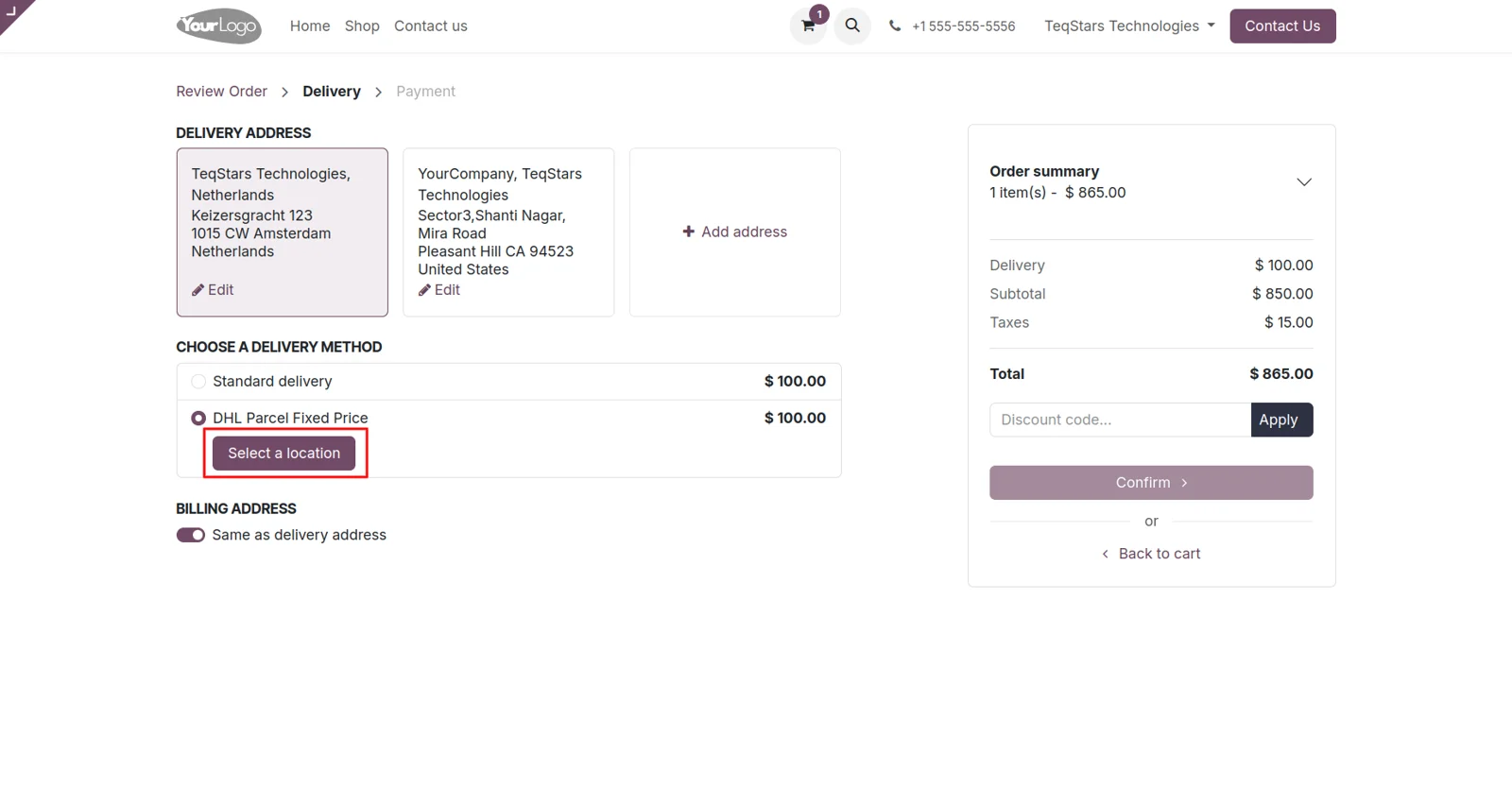Open TeqStars Technologies account dropdown
Image resolution: width=1512 pixels, height=789 pixels.
1129,26
